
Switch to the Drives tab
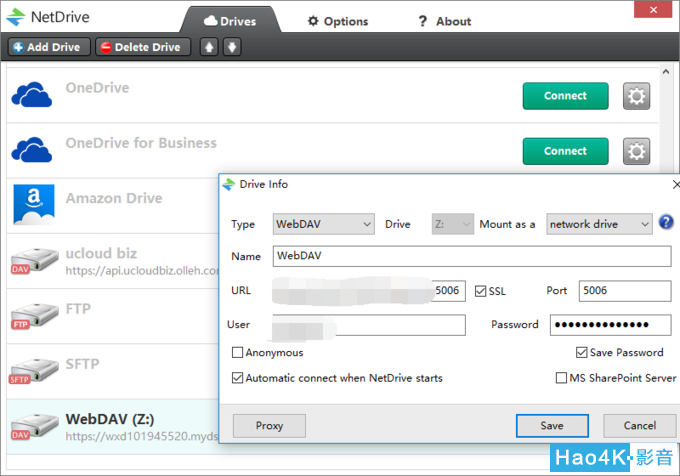click(230, 21)
